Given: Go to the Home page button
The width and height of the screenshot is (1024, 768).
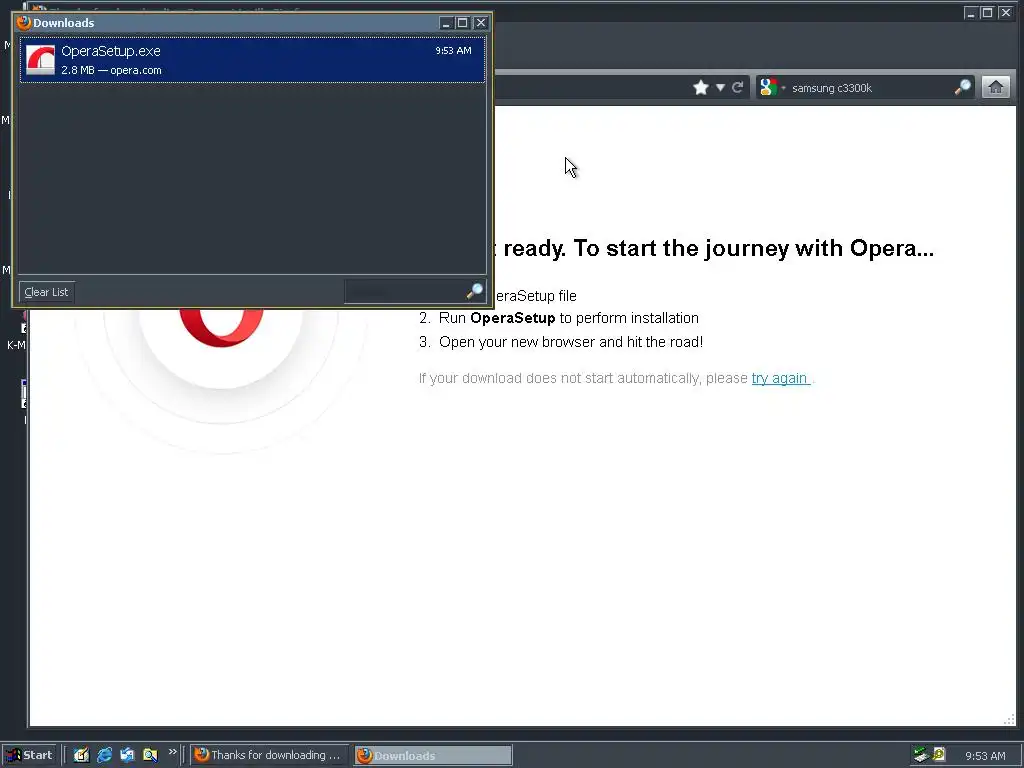Looking at the screenshot, I should pos(995,88).
